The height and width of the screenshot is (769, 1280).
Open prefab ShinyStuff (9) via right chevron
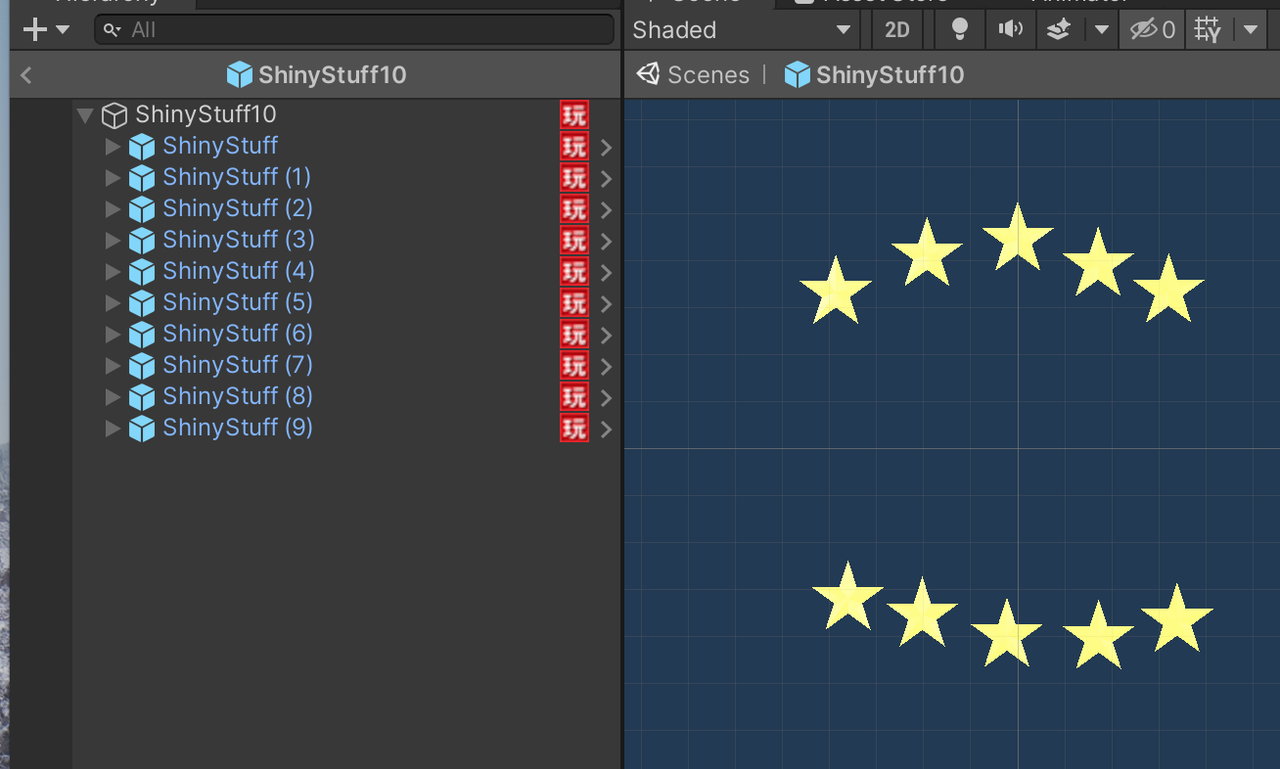click(x=606, y=429)
